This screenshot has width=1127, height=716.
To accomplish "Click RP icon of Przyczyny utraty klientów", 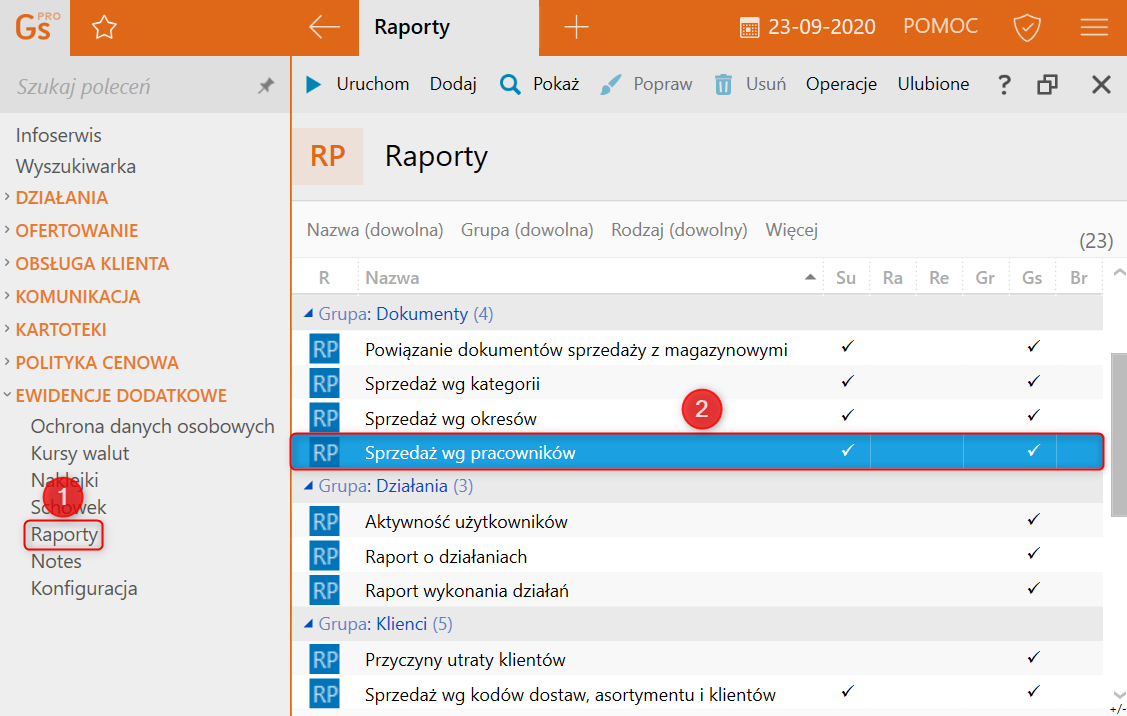I will tap(325, 659).
